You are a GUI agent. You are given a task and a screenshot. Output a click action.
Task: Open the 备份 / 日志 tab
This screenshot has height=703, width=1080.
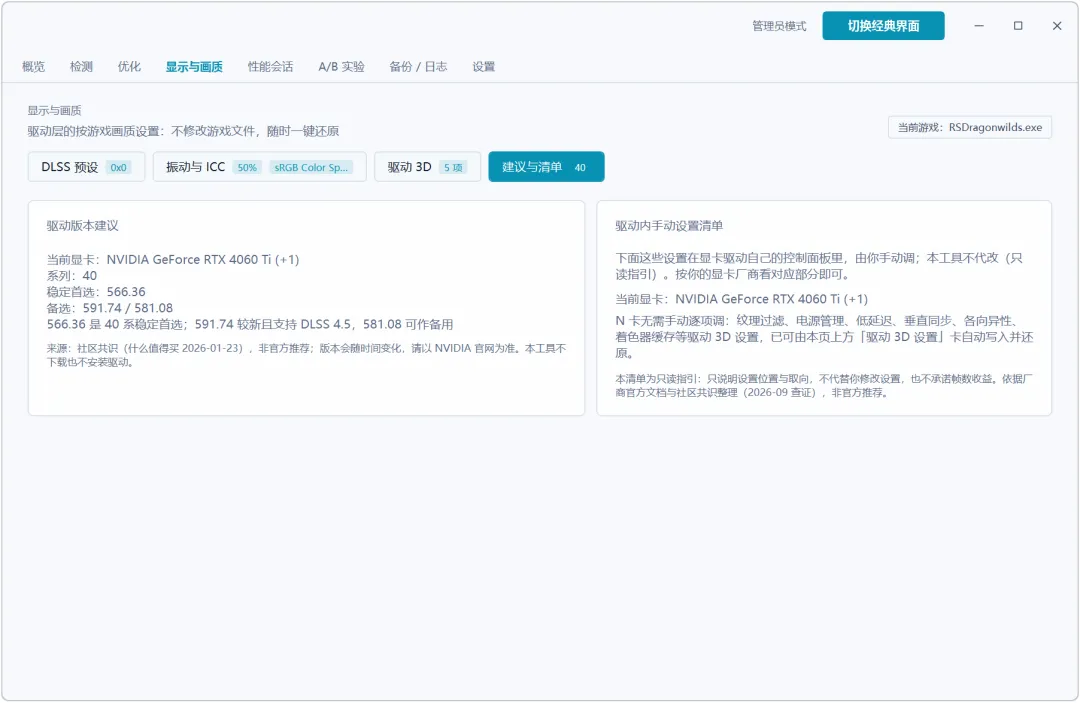pyautogui.click(x=418, y=67)
